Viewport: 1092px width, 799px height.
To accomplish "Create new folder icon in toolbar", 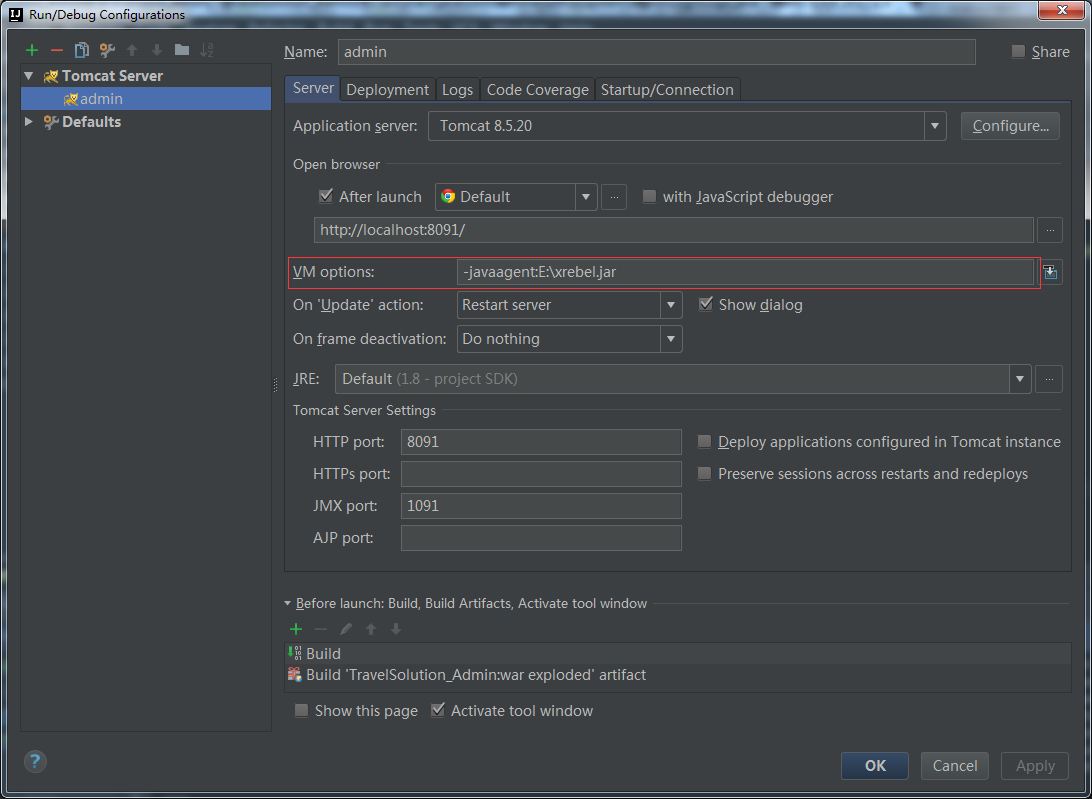I will click(182, 49).
